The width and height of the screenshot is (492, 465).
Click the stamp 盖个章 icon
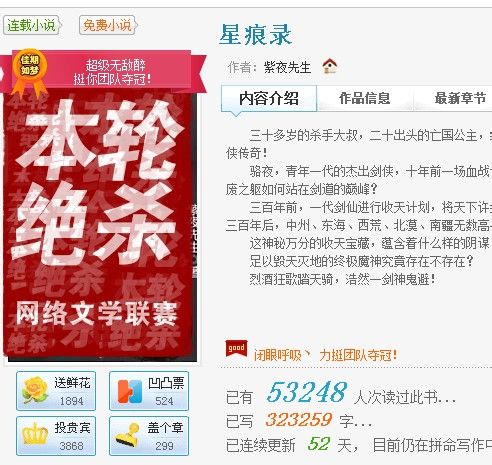point(128,435)
